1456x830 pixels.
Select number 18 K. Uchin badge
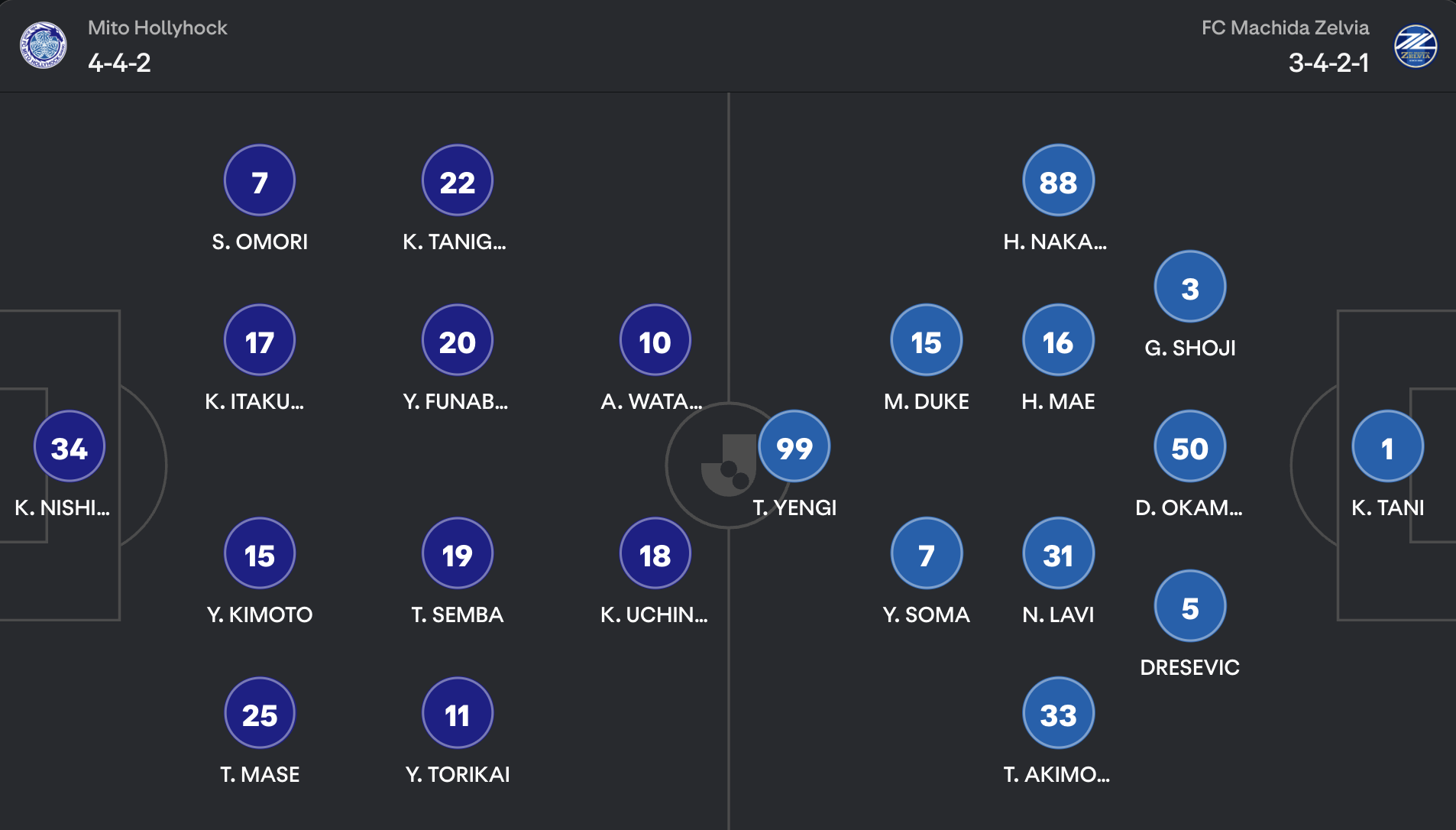tap(655, 553)
